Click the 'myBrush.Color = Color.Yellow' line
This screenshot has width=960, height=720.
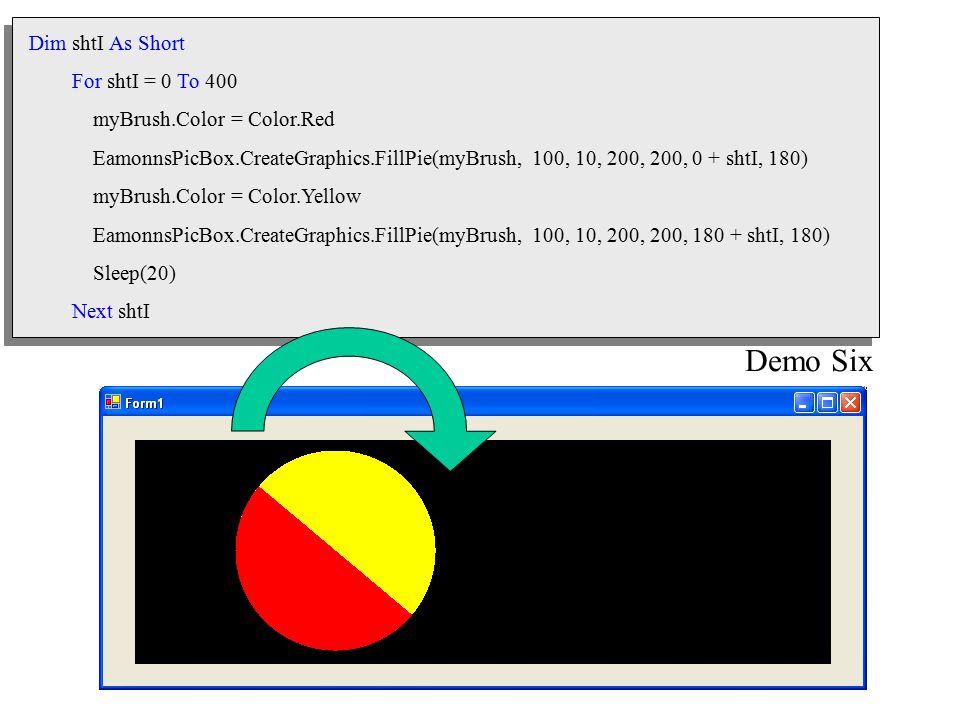[227, 197]
